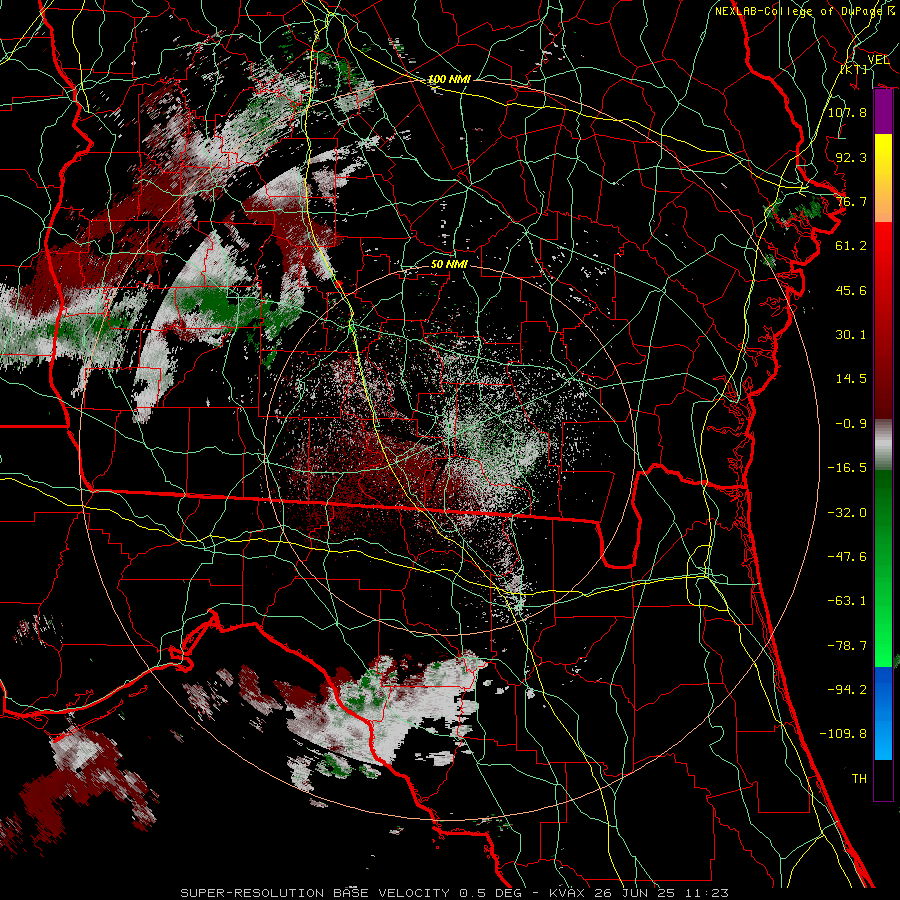The height and width of the screenshot is (900, 900).
Task: Click the -94.2 velocity scale value
Action: (847, 690)
